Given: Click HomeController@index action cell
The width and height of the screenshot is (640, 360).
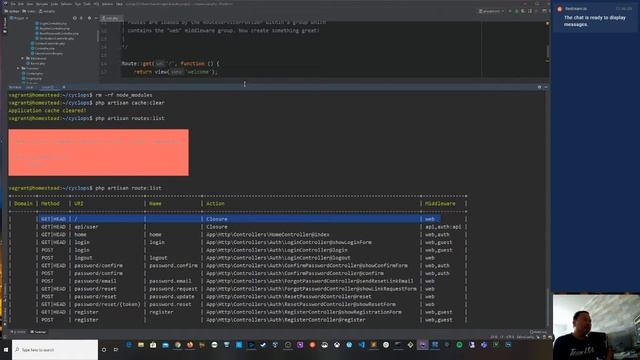Looking at the screenshot, I should click(267, 235).
